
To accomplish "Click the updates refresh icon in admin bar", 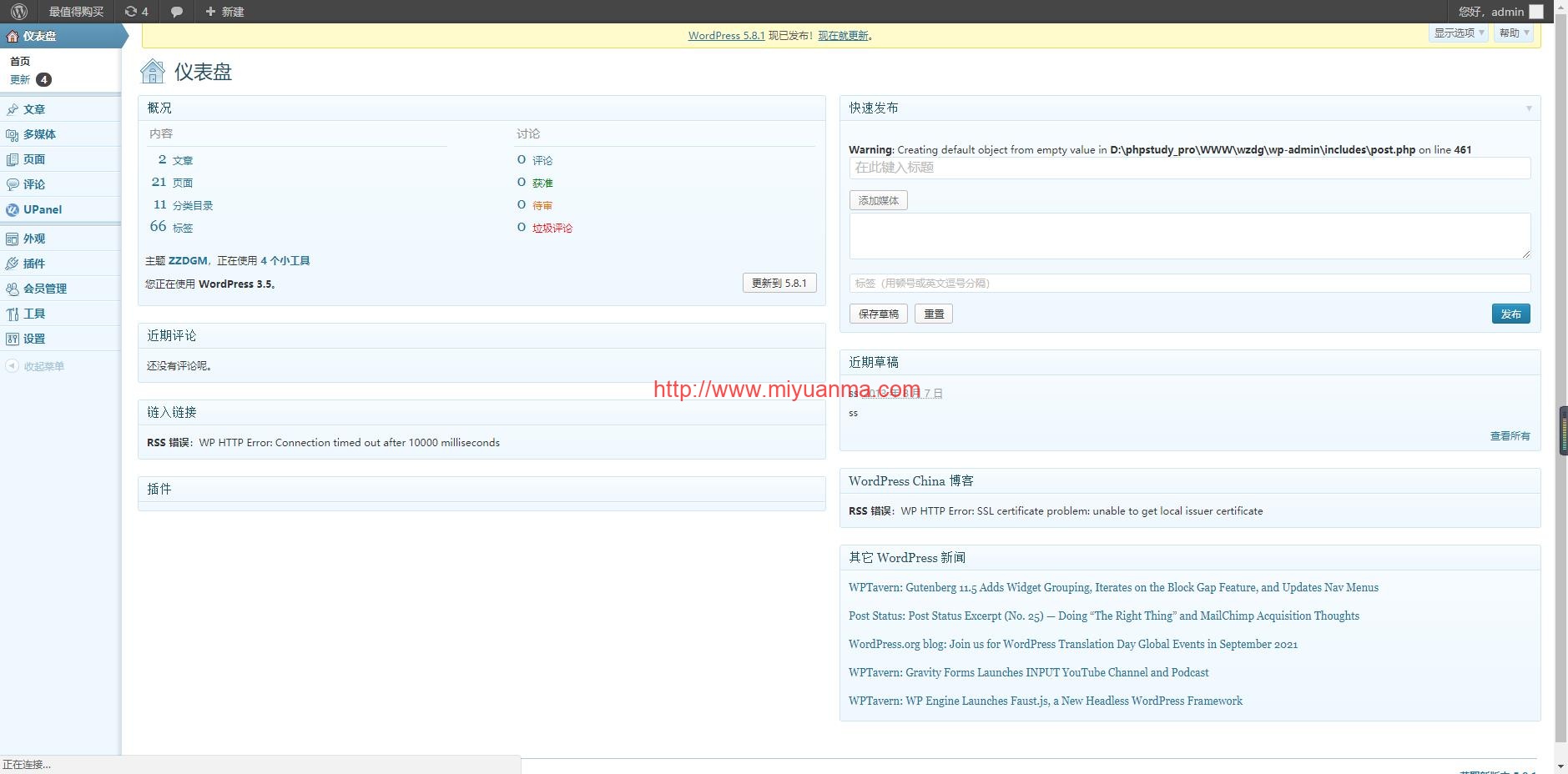I will 130,12.
